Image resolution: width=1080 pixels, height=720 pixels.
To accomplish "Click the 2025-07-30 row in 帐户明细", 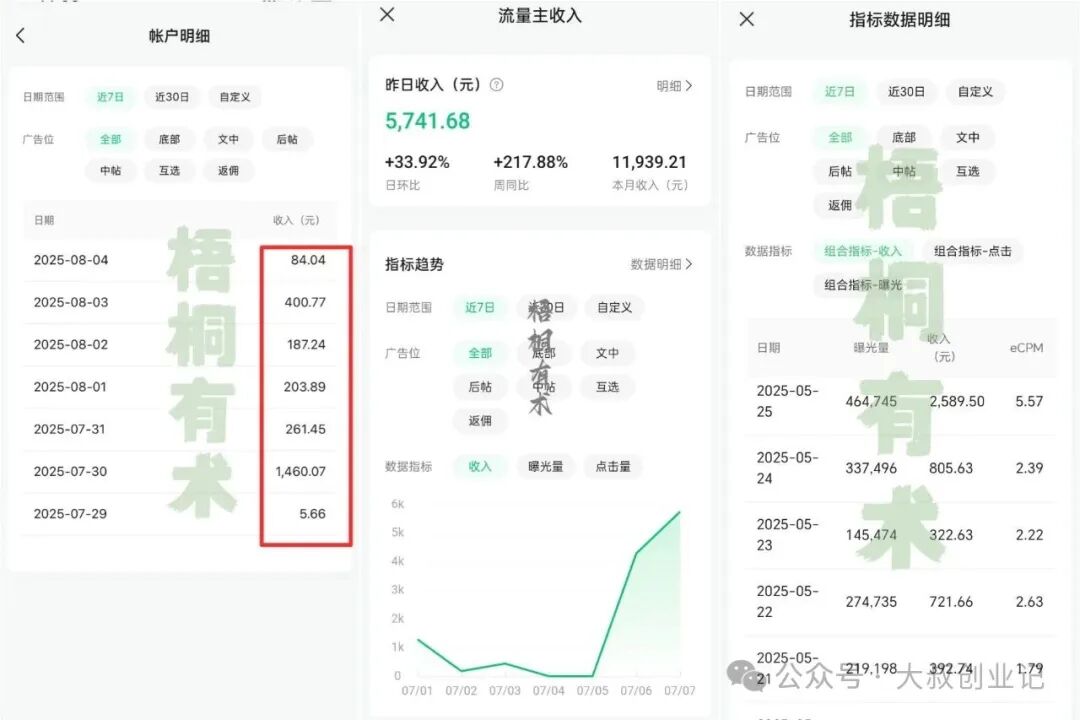I will pos(180,471).
